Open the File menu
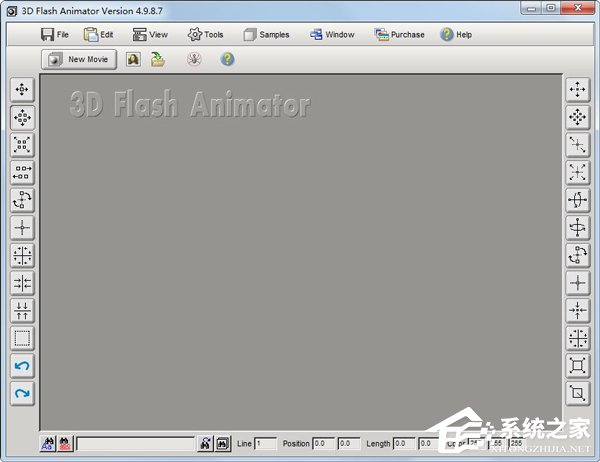The image size is (600, 462). coord(55,35)
